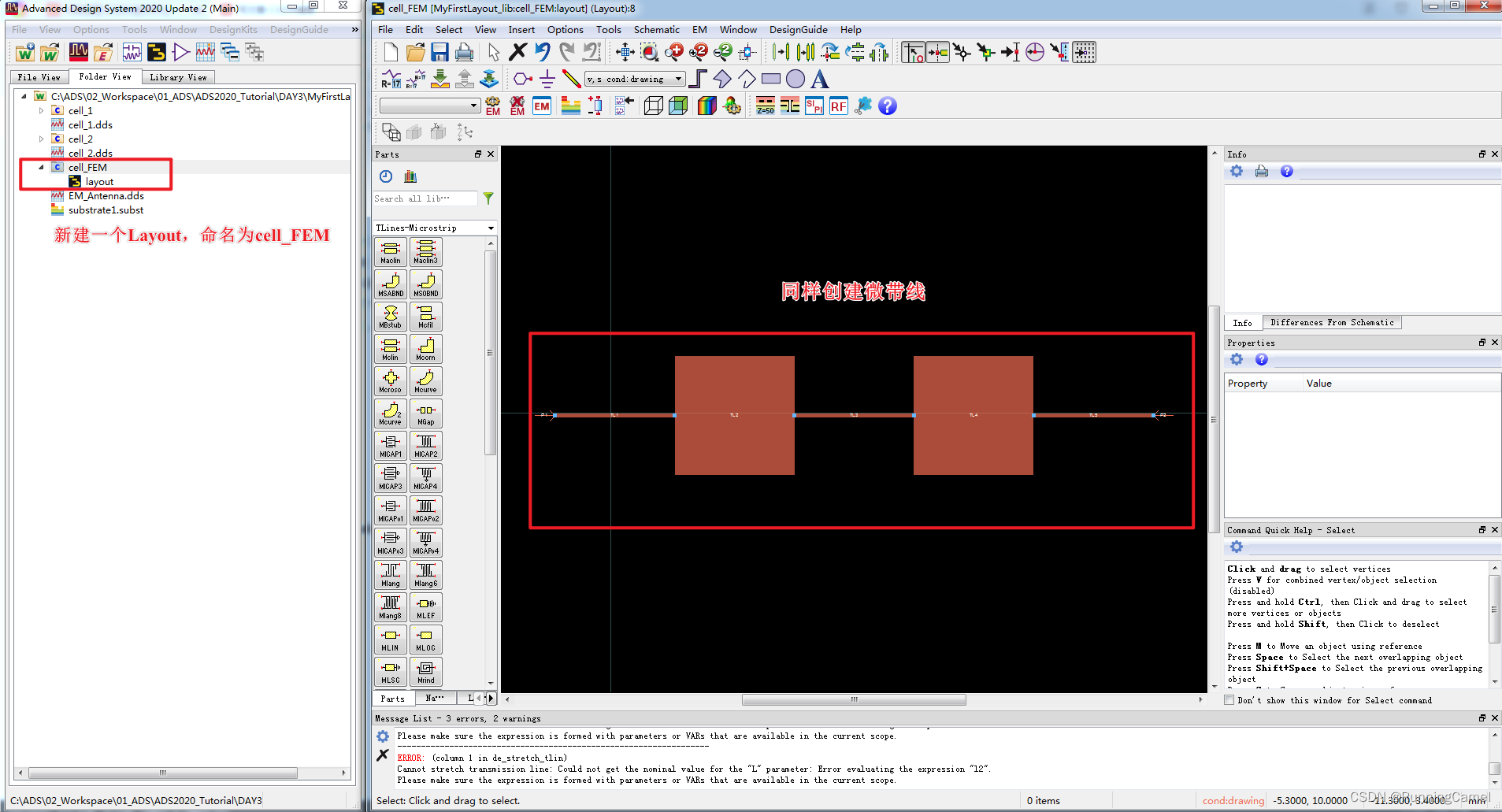Open a design with the folder icon

[x=416, y=53]
